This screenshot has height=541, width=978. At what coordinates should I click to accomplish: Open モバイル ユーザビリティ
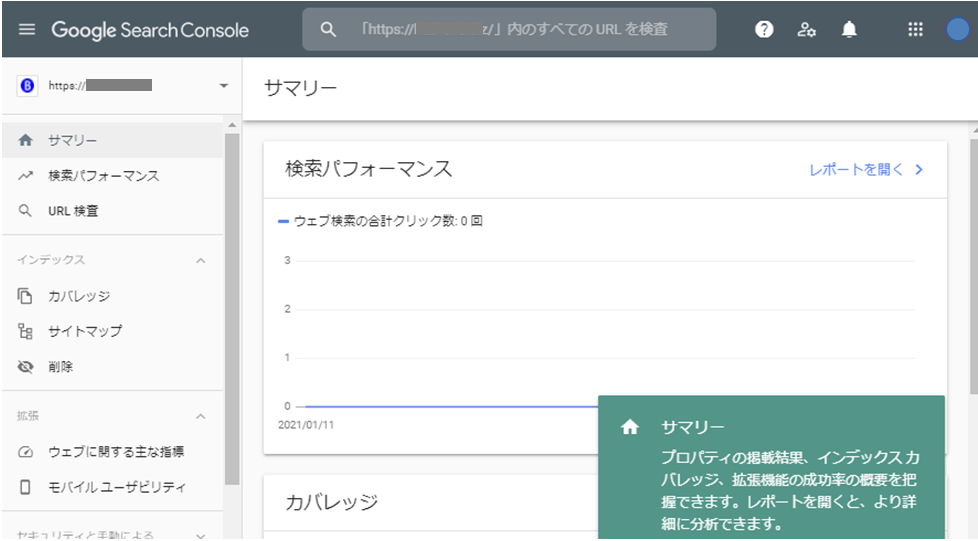pyautogui.click(x=112, y=487)
